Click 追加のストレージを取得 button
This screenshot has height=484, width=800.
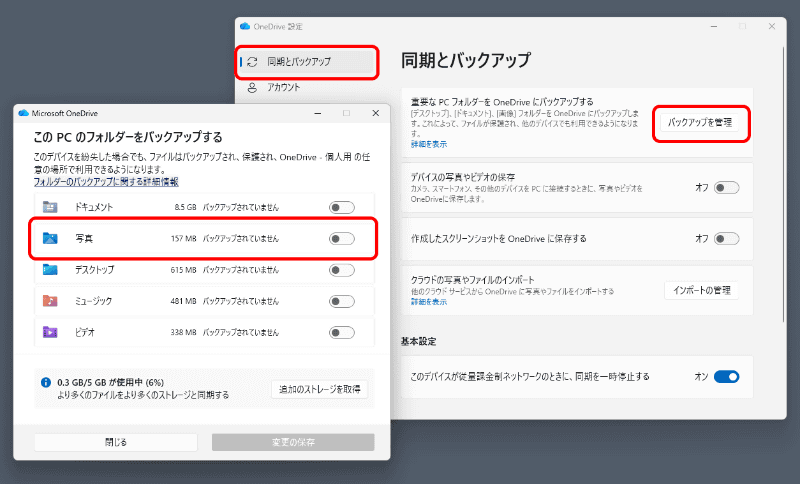[319, 389]
